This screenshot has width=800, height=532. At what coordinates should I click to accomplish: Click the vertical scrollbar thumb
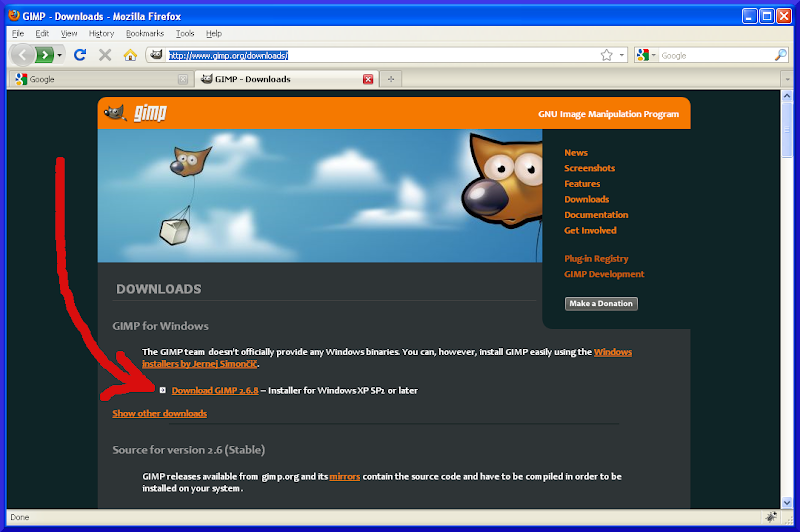click(x=787, y=130)
